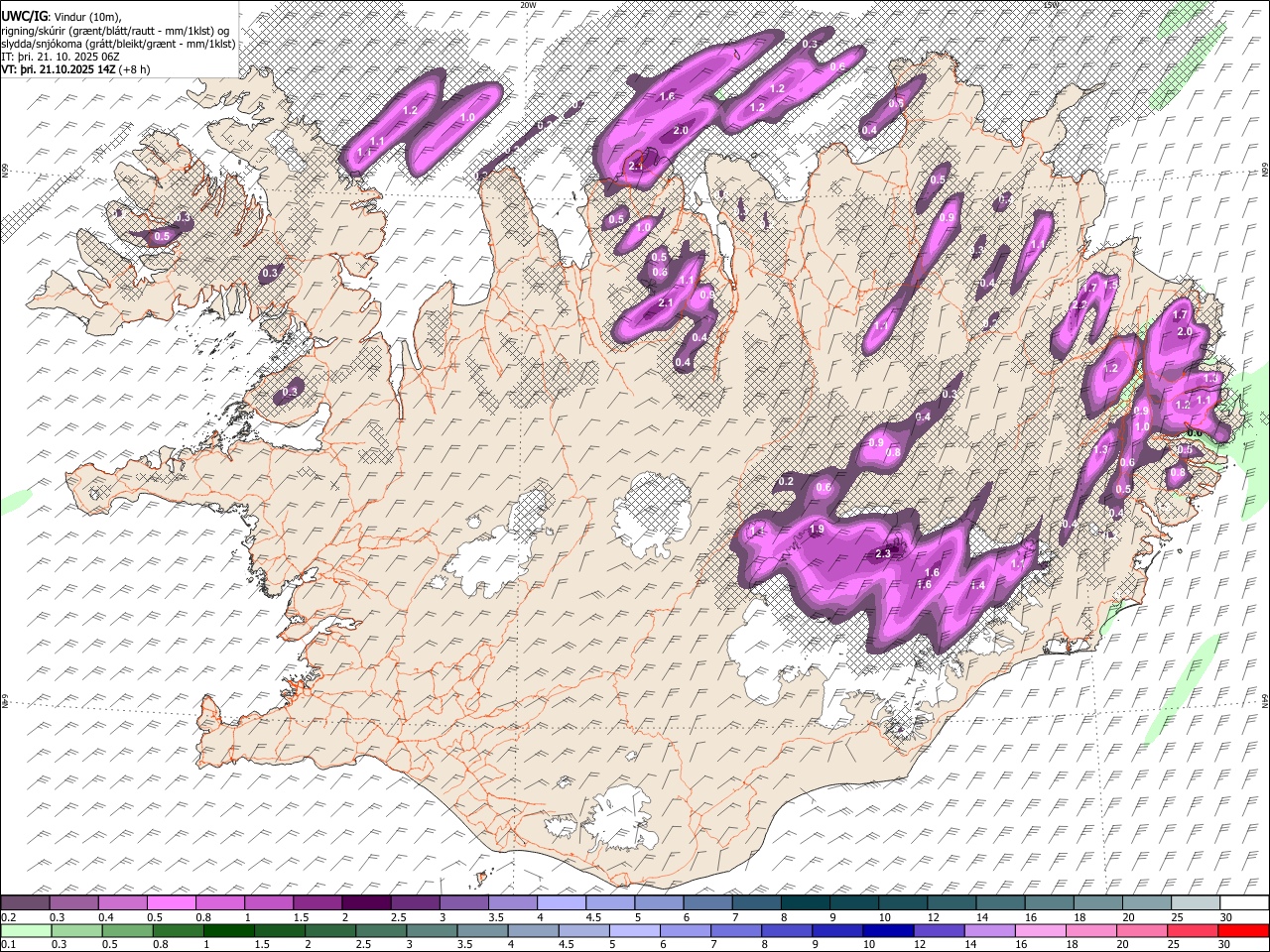1270x952 pixels.
Task: Click the 'slydda/snjókoma' legend description line
Action: click(x=118, y=44)
